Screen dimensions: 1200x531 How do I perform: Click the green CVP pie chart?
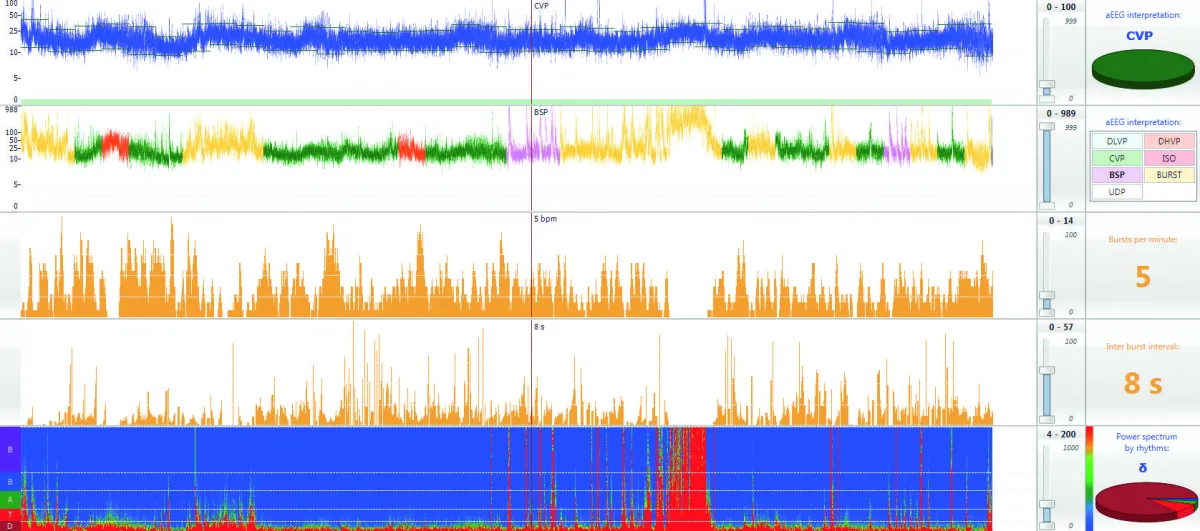(1141, 70)
